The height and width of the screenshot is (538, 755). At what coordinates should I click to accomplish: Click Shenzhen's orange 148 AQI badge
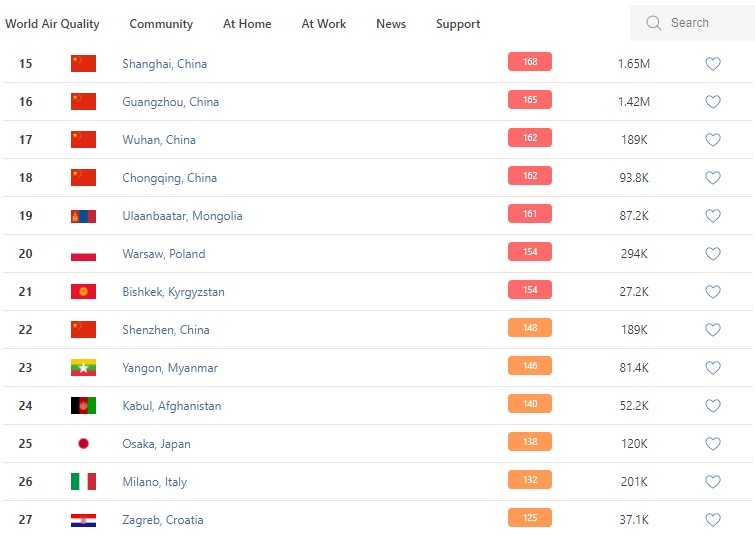530,328
